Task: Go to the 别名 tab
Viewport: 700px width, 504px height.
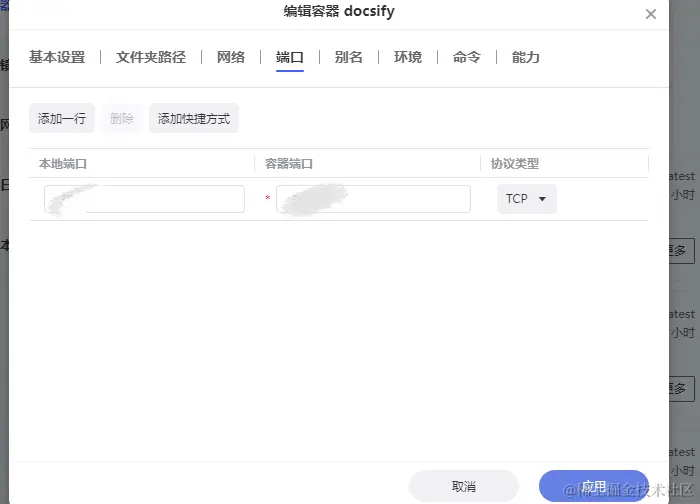Action: (x=349, y=57)
